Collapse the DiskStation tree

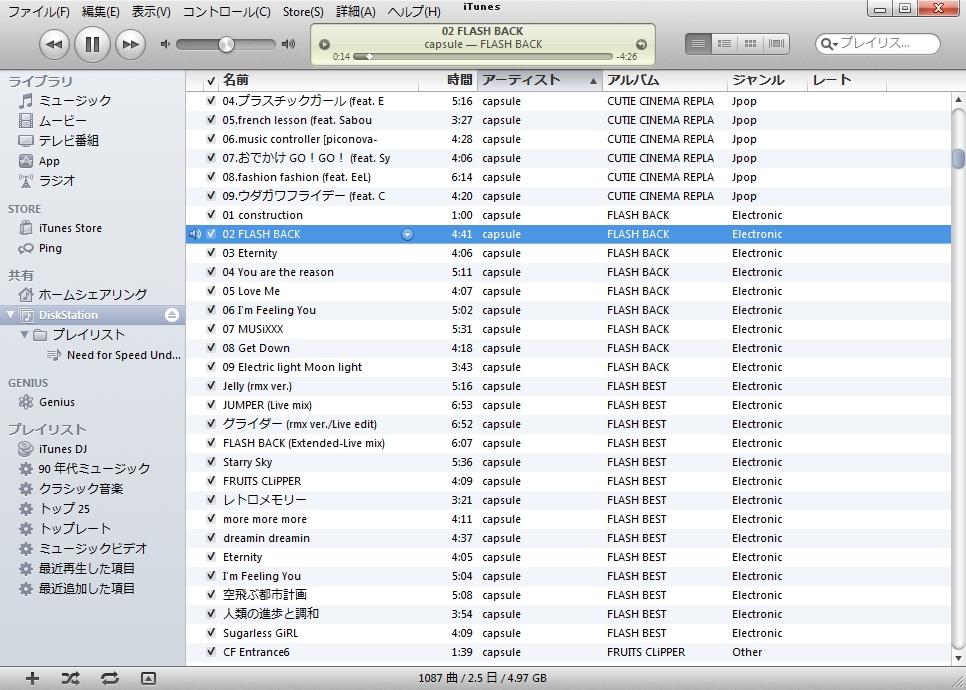[10, 315]
